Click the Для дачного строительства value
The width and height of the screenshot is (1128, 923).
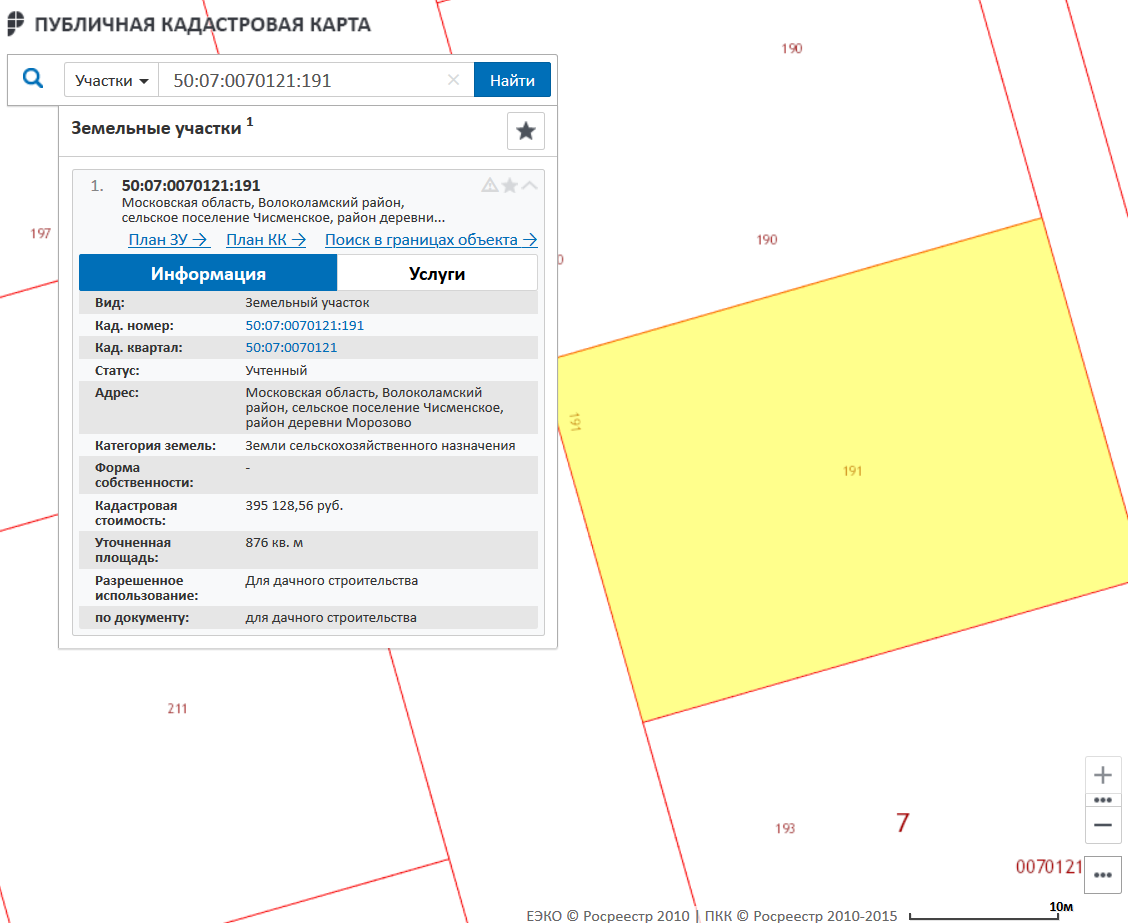tap(331, 581)
